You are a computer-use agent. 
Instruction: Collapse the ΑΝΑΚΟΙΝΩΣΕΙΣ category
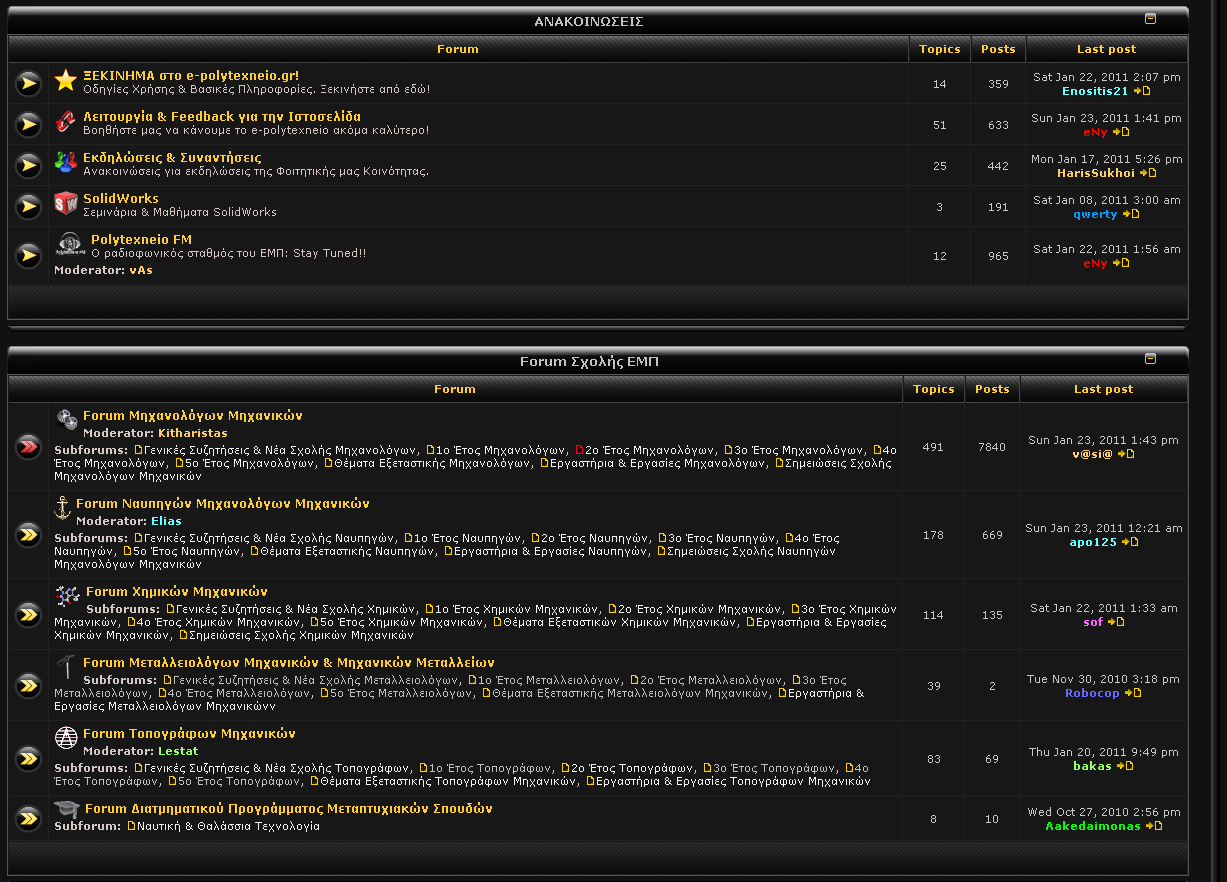tap(1150, 18)
